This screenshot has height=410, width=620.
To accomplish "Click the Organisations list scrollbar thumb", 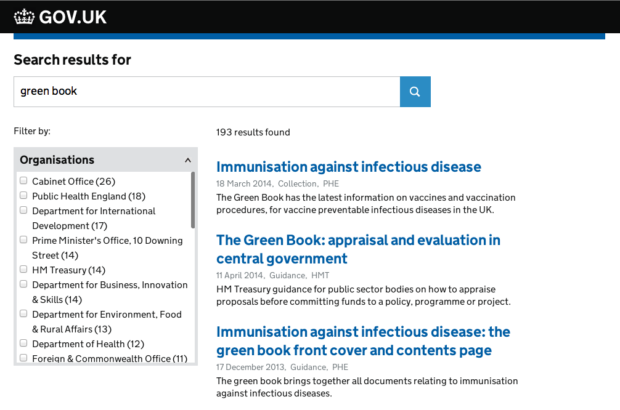I will tap(193, 200).
